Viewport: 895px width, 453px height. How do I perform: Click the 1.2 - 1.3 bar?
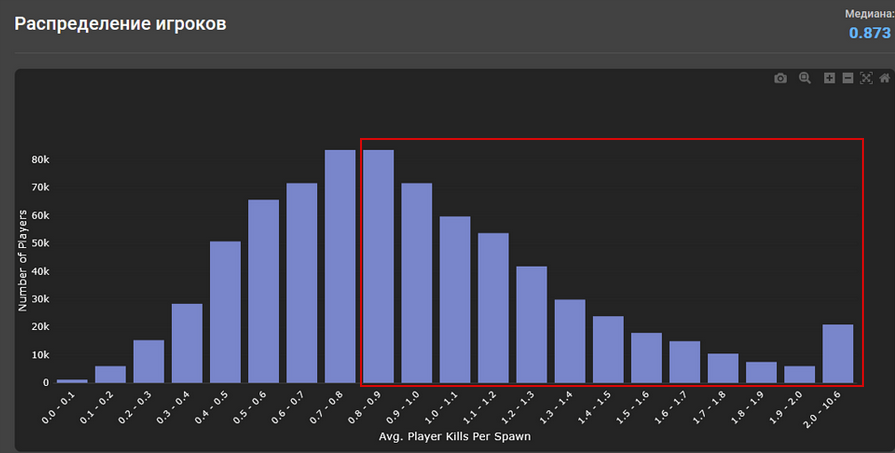(531, 325)
